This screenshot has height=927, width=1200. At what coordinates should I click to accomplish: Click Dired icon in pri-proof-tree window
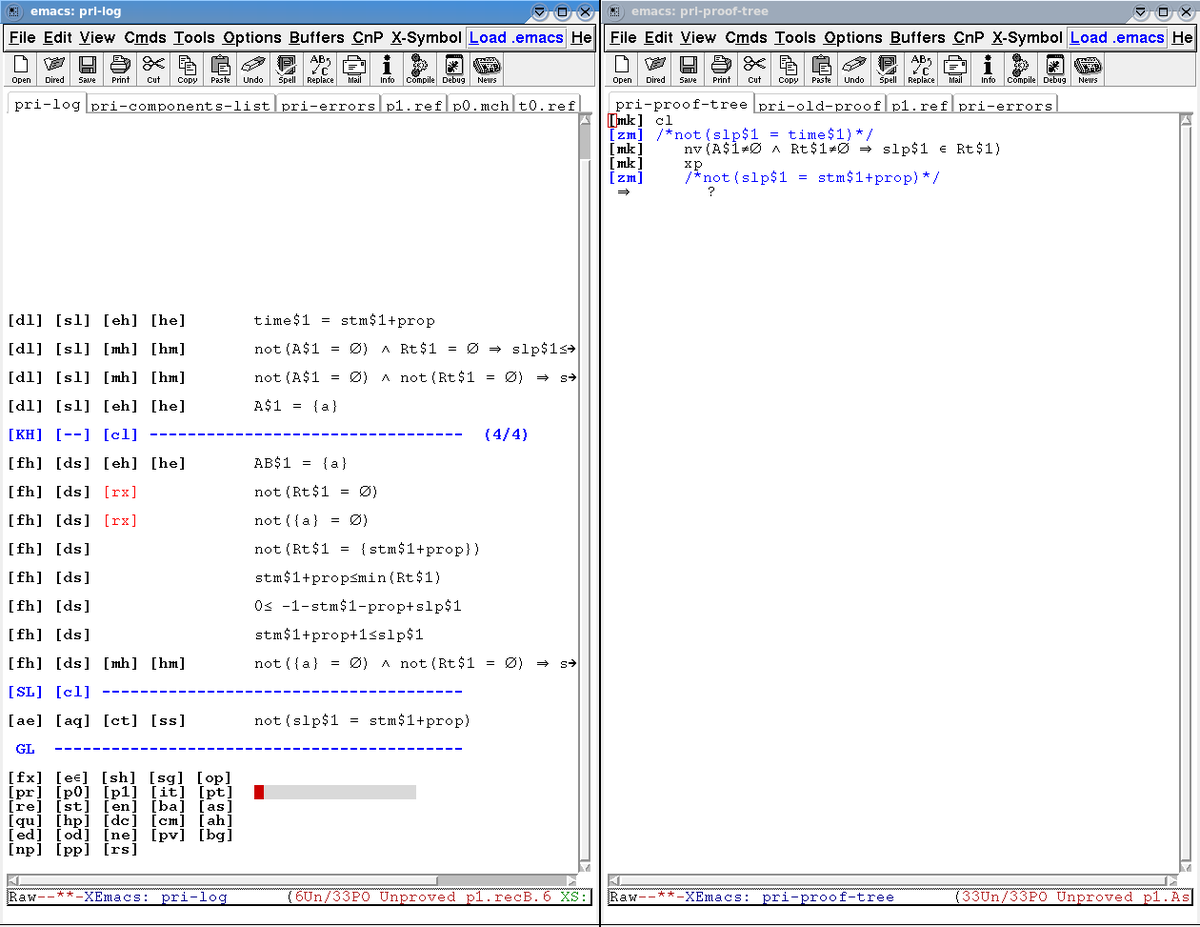(x=656, y=68)
